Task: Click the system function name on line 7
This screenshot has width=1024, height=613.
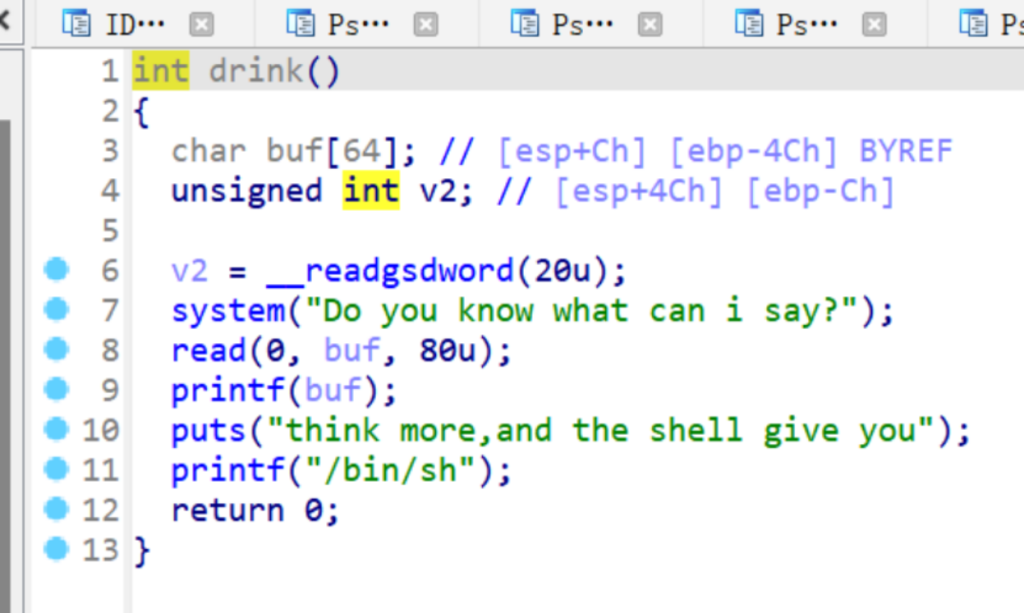Action: [227, 311]
